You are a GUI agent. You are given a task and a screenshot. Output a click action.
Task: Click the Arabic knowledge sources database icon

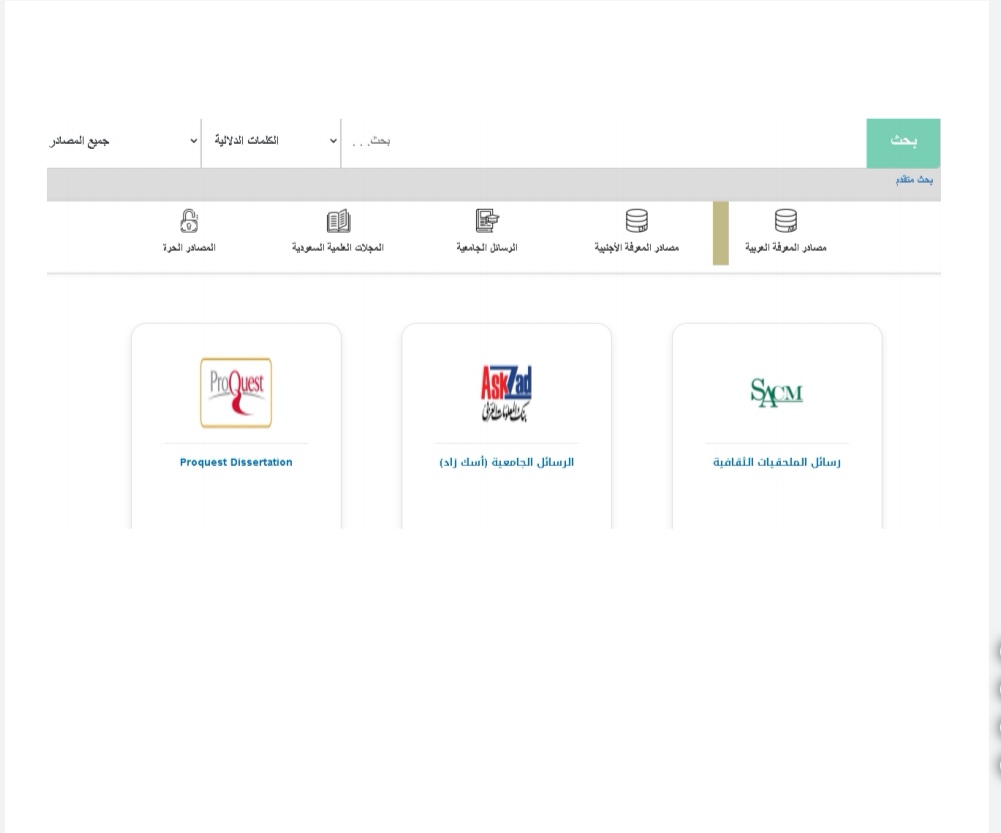pyautogui.click(x=785, y=221)
